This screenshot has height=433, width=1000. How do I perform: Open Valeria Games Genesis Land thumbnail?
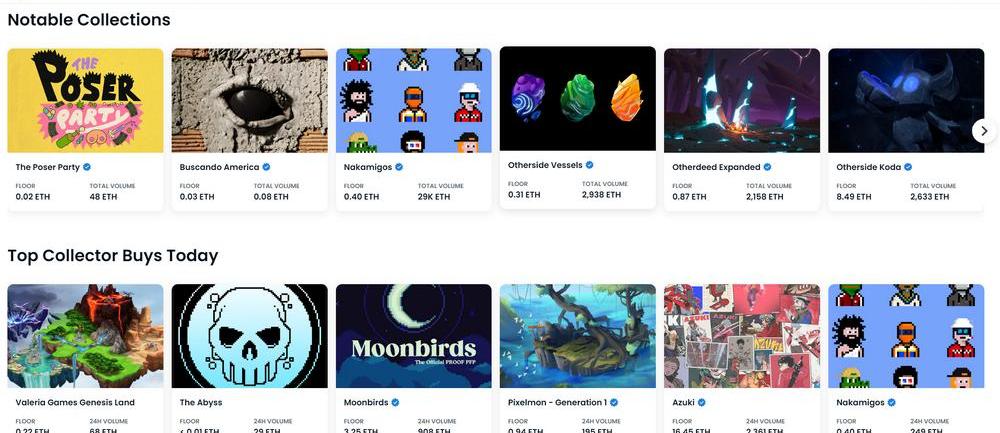point(85,336)
